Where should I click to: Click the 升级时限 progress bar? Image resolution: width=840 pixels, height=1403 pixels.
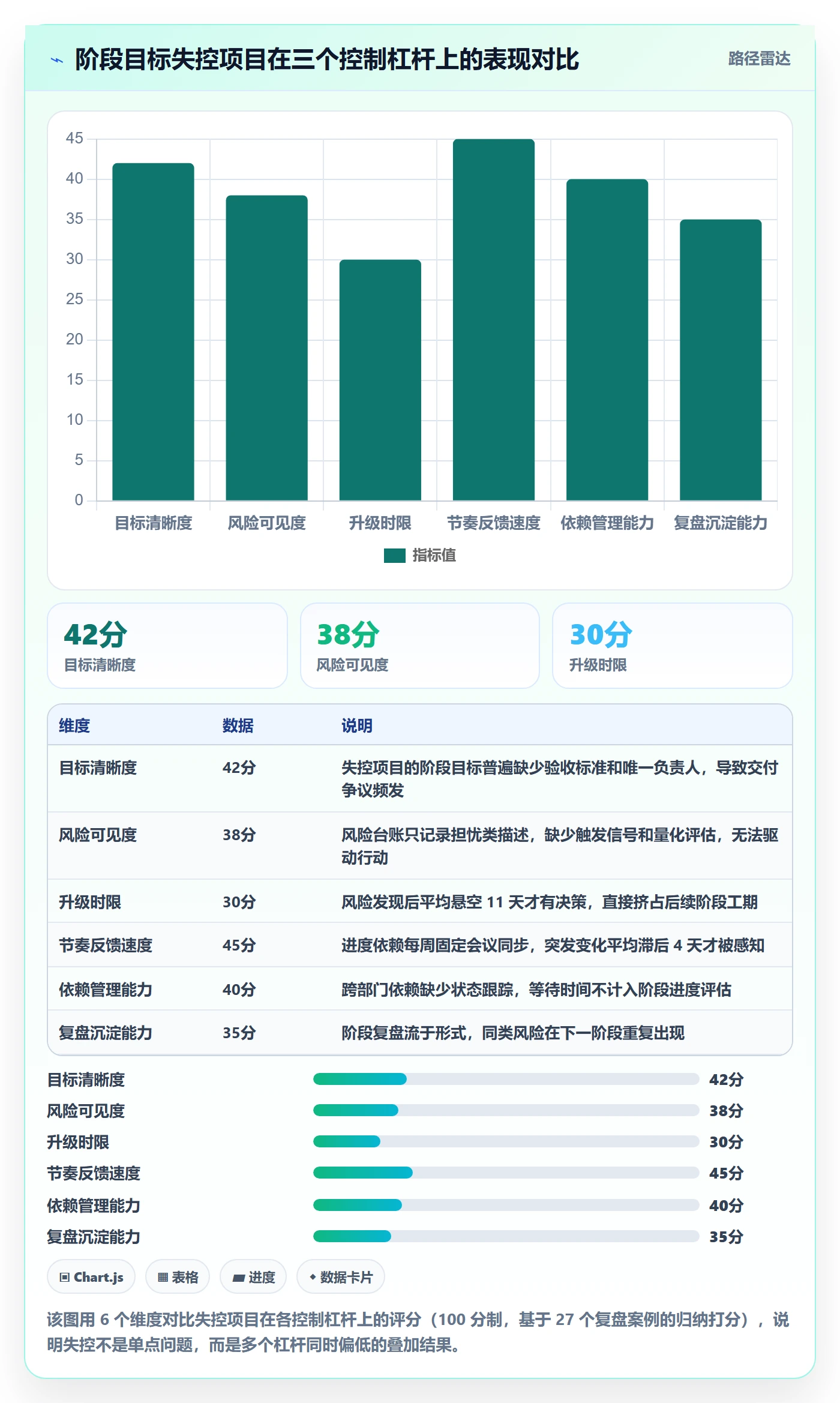click(x=506, y=1141)
